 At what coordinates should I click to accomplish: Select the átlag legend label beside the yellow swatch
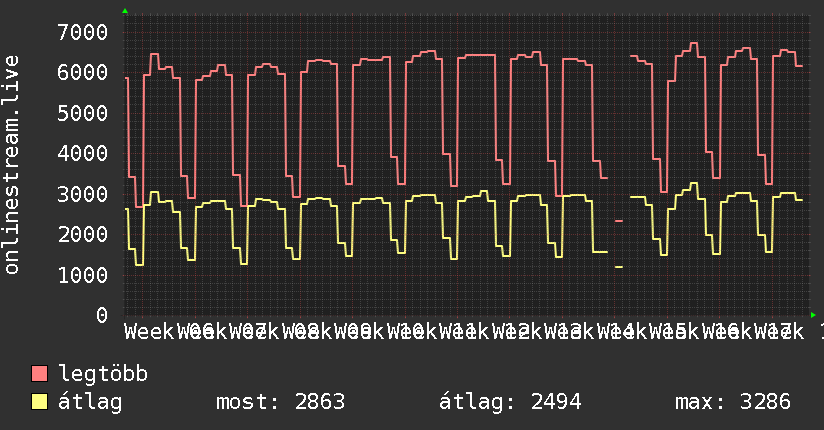90,402
